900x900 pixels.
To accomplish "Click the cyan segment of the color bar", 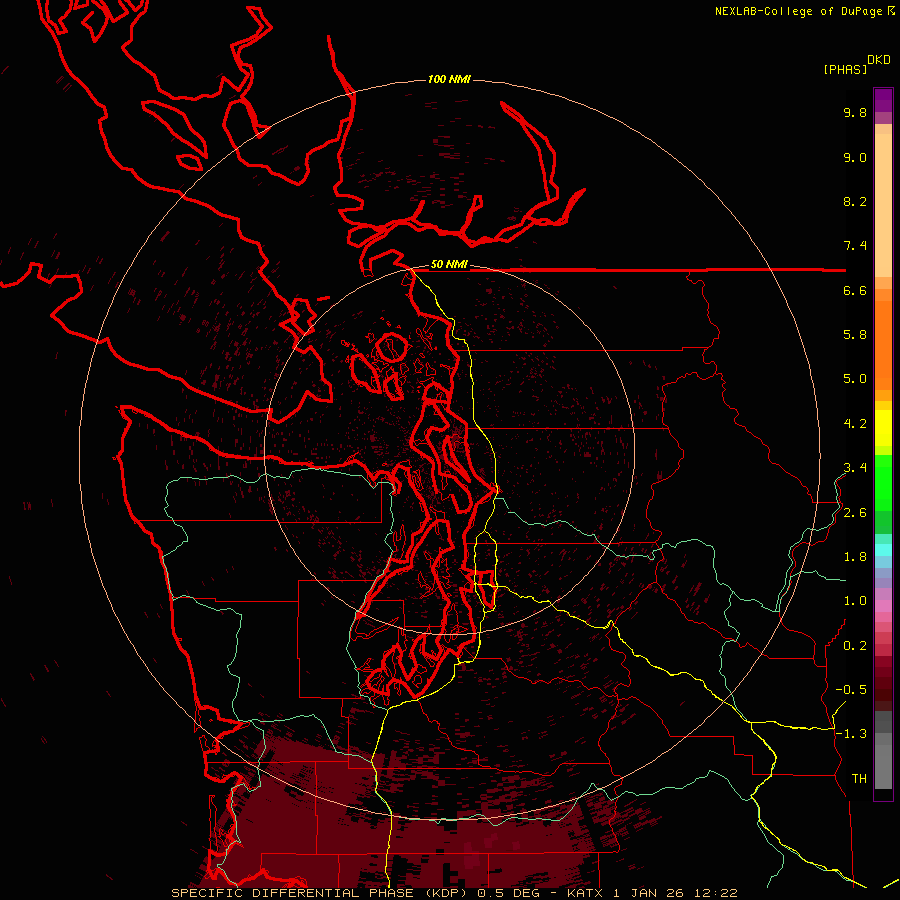I will [883, 550].
